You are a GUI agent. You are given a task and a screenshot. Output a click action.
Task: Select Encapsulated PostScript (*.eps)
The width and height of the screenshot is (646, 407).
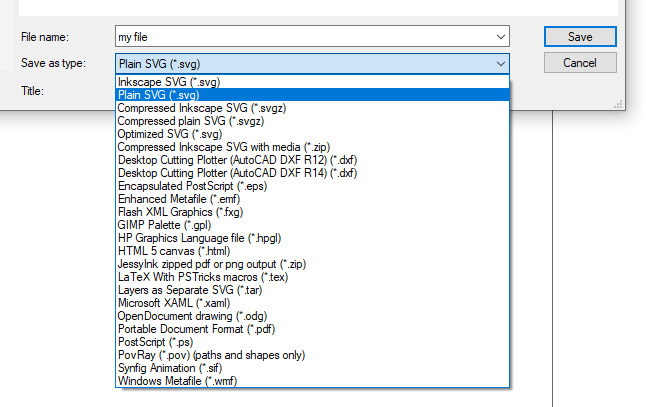312,186
